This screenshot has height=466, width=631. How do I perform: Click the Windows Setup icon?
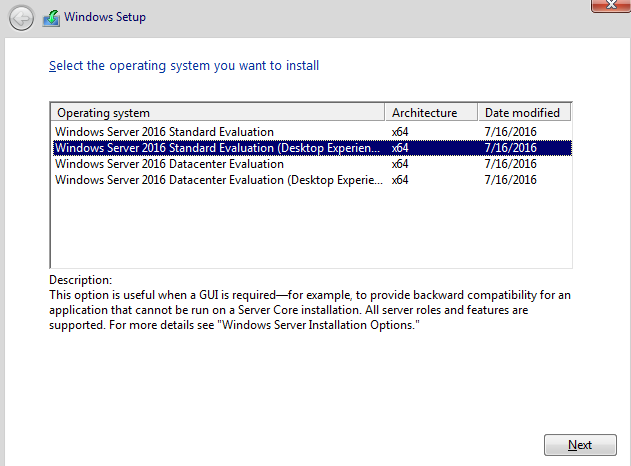click(x=51, y=19)
